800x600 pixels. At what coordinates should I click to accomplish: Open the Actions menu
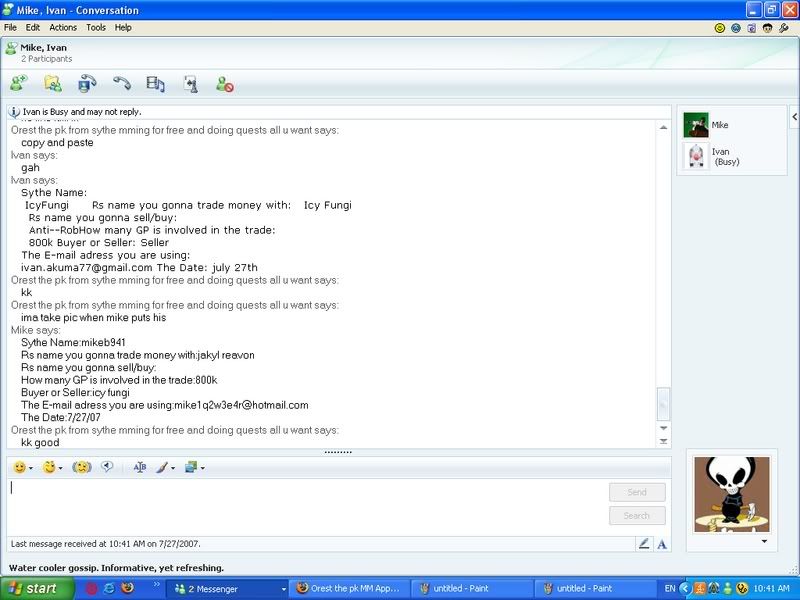tap(63, 28)
